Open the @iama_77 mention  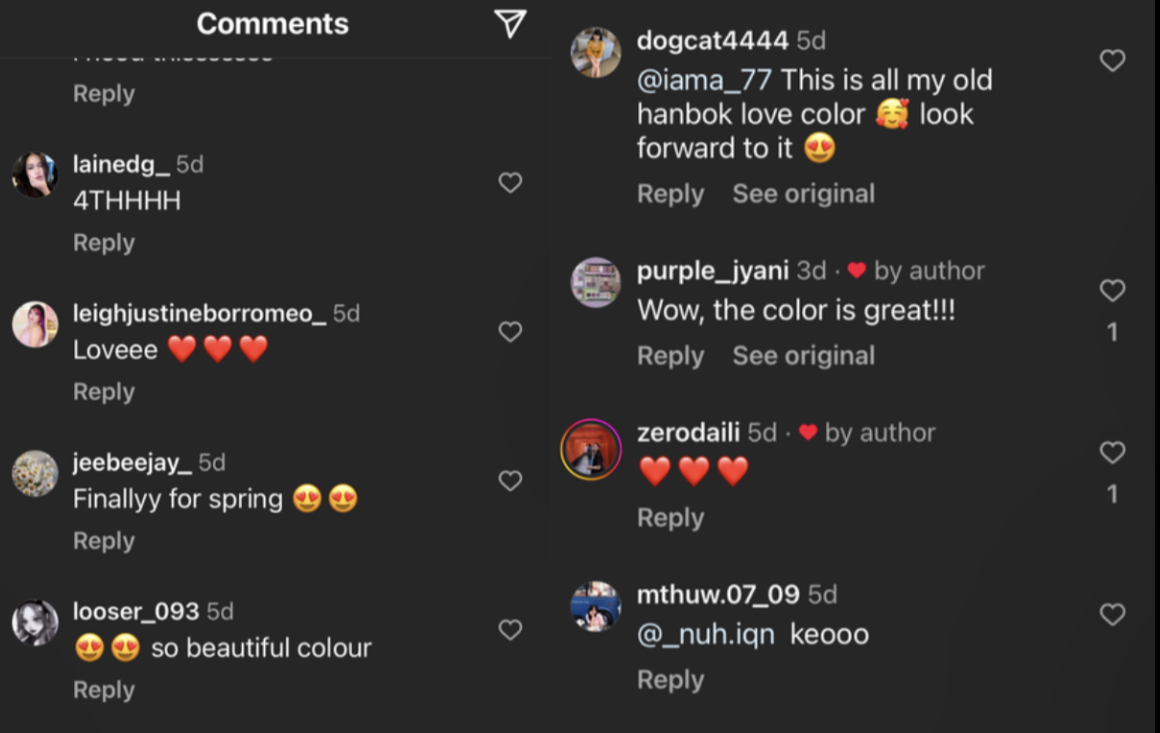click(706, 80)
